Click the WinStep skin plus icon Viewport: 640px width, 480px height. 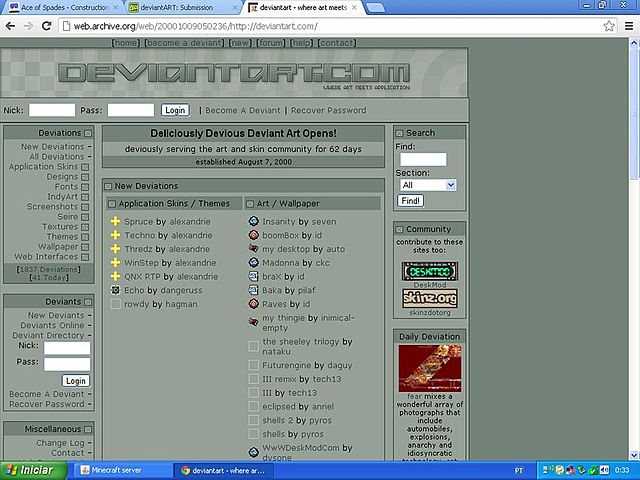(116, 262)
